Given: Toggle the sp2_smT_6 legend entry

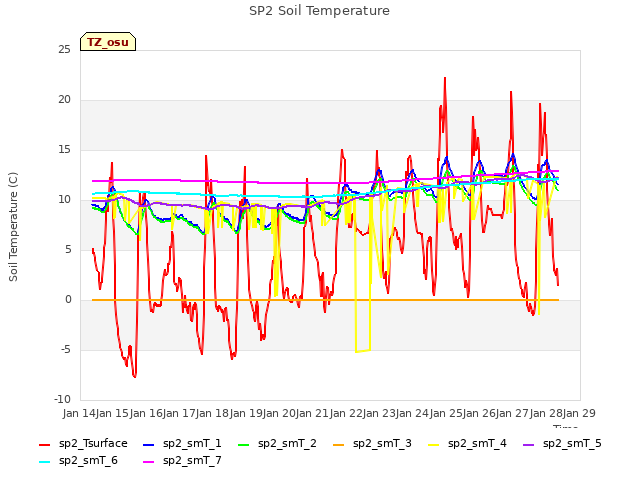Looking at the screenshot, I should pos(78,461).
